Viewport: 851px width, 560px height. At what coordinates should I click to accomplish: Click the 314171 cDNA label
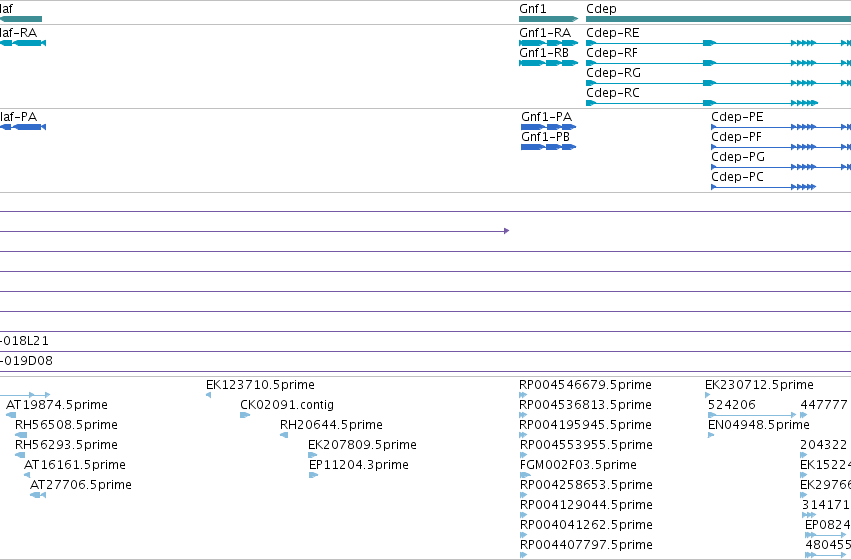825,506
